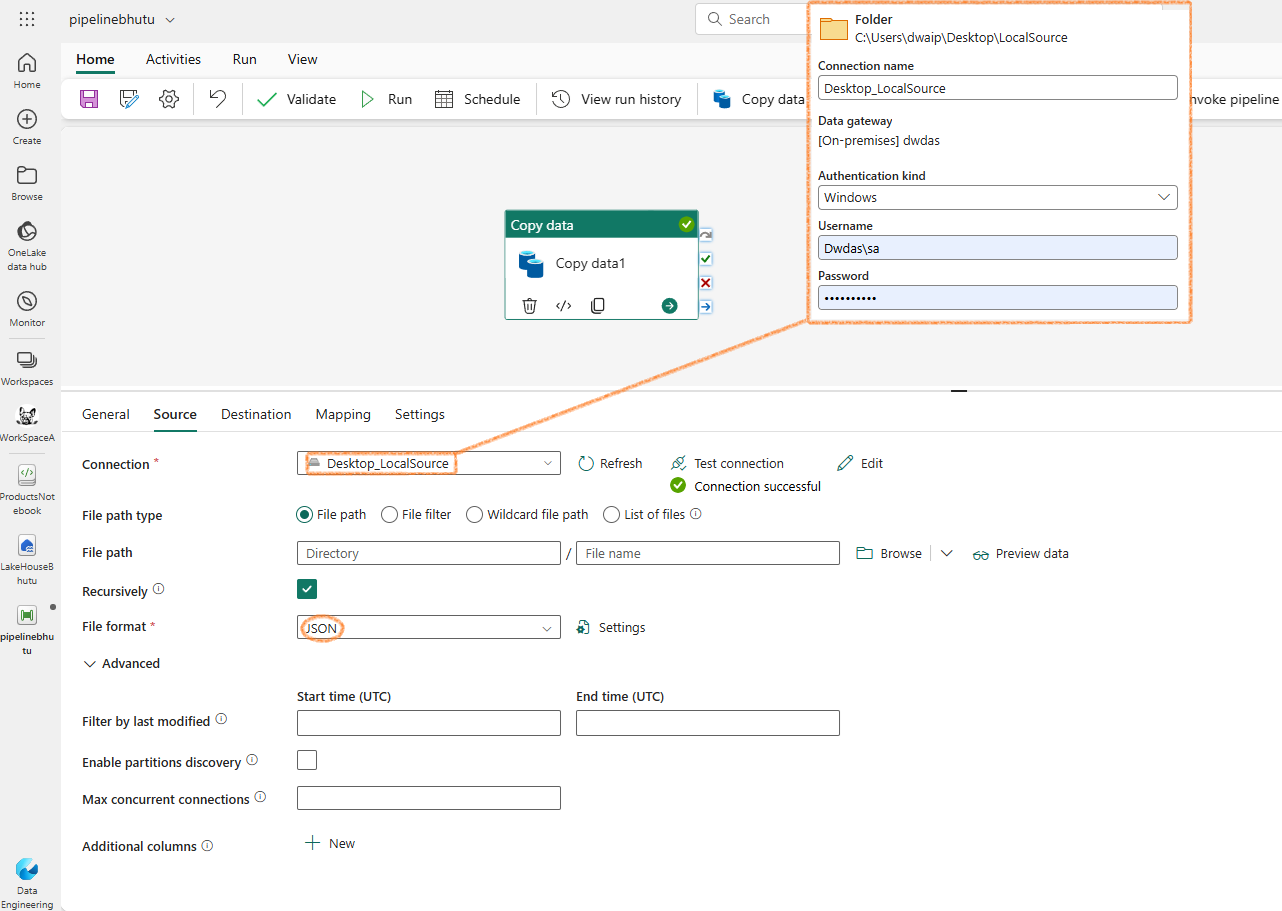Switch to Home ribbon tab
The image size is (1282, 911).
click(x=95, y=60)
